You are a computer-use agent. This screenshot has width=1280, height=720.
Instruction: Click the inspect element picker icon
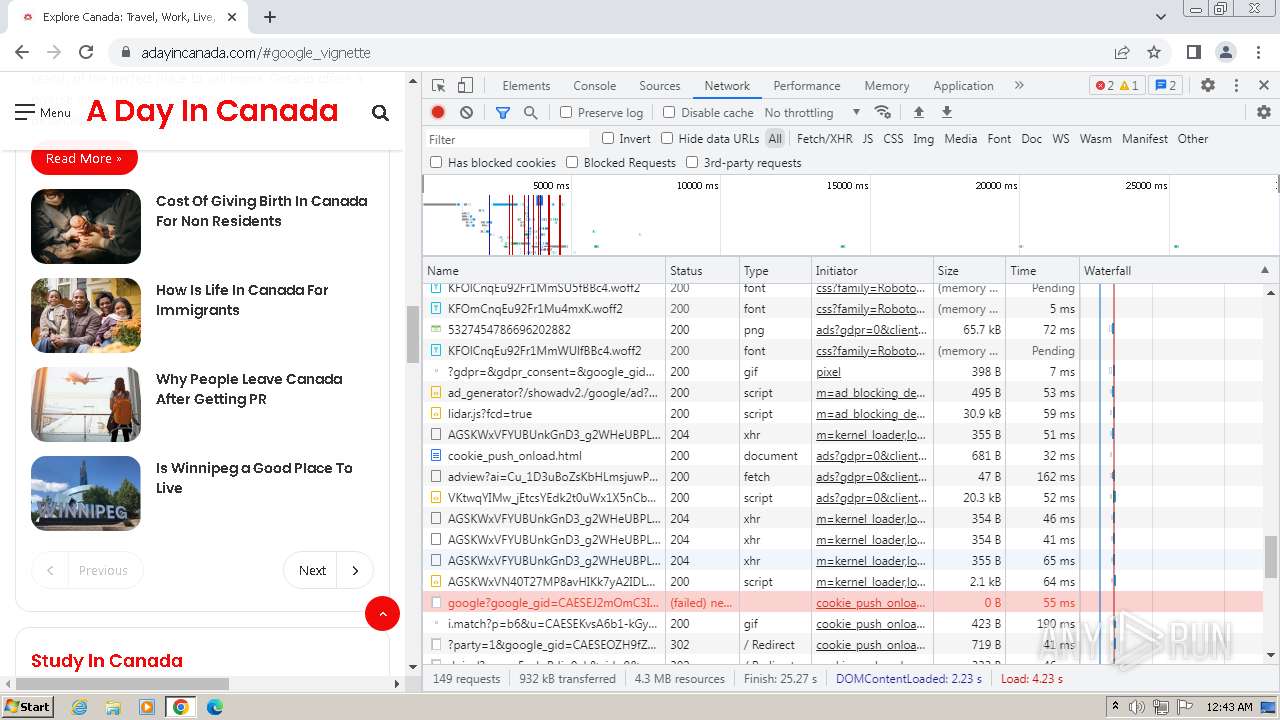point(439,86)
